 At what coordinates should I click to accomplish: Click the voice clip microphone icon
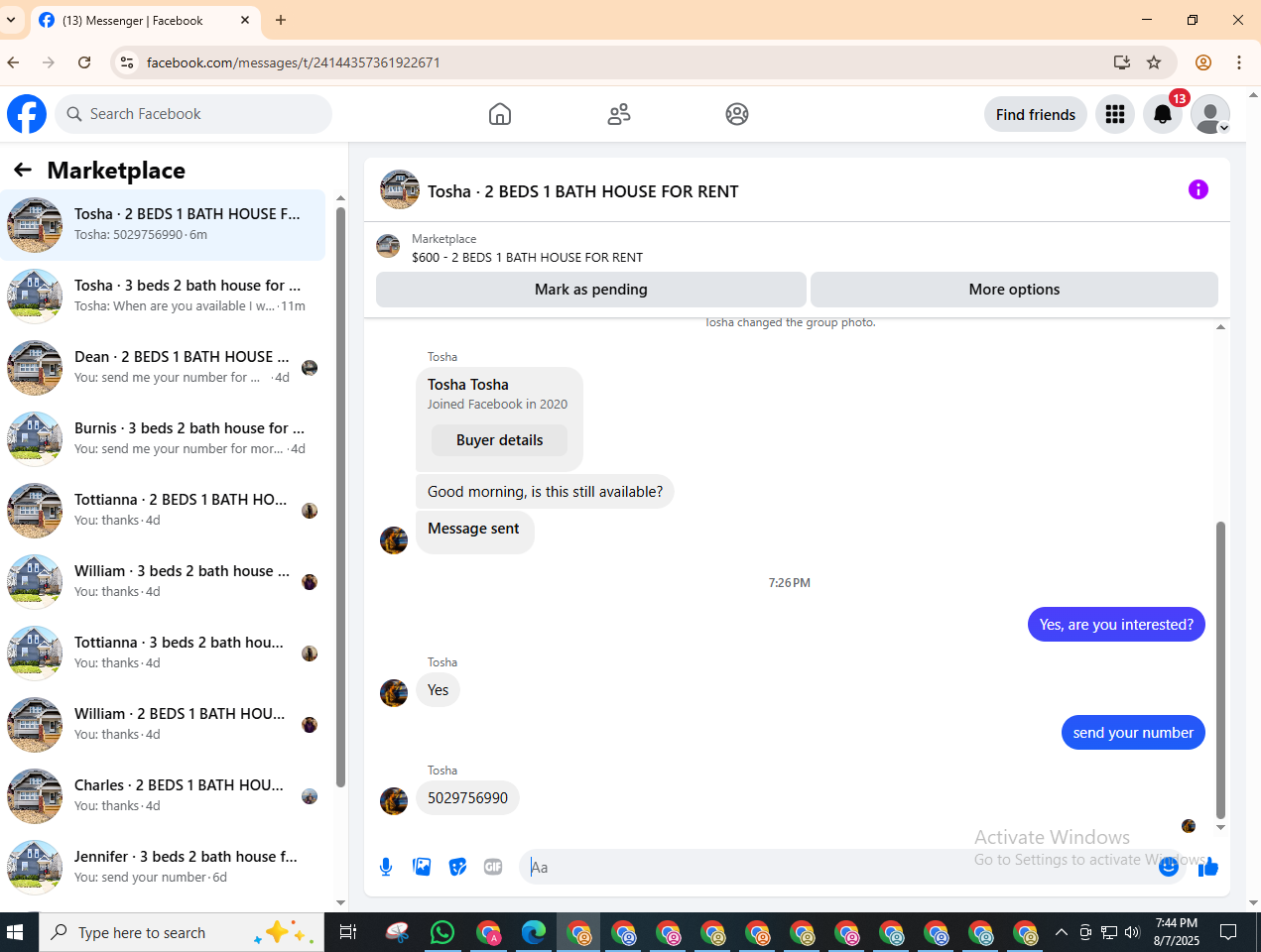point(386,867)
